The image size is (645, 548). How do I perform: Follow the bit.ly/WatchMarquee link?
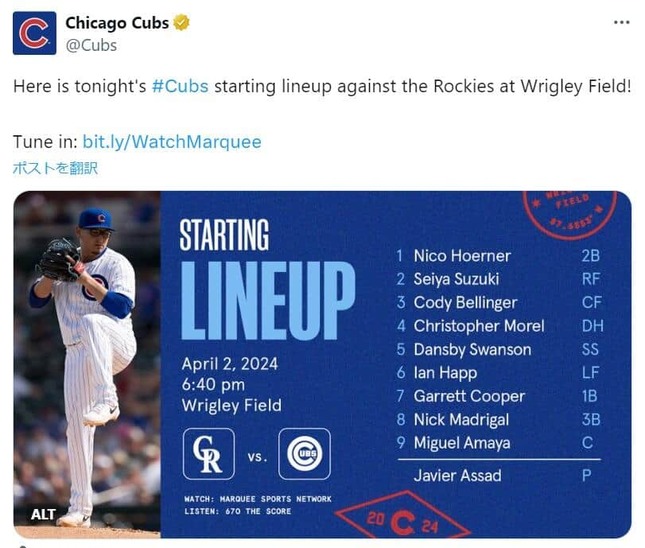[x=171, y=142]
